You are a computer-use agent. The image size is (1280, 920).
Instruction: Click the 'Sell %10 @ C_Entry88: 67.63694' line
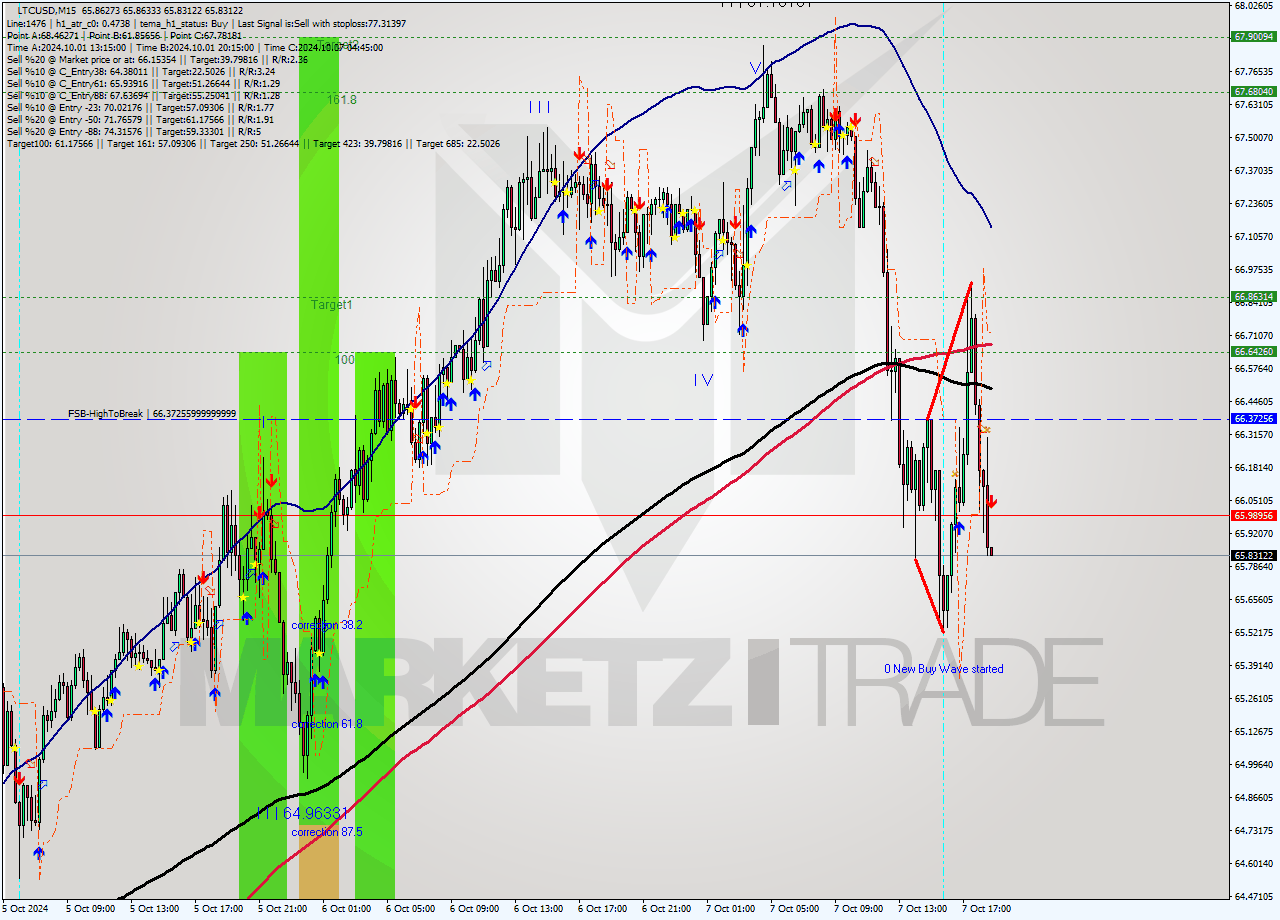[x=143, y=95]
